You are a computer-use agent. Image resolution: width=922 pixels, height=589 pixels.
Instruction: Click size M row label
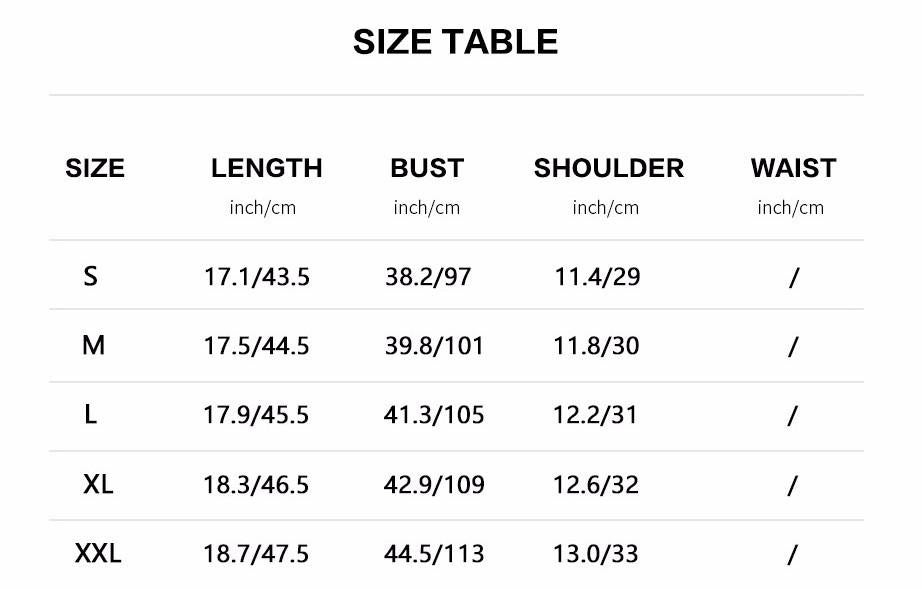[x=93, y=345]
